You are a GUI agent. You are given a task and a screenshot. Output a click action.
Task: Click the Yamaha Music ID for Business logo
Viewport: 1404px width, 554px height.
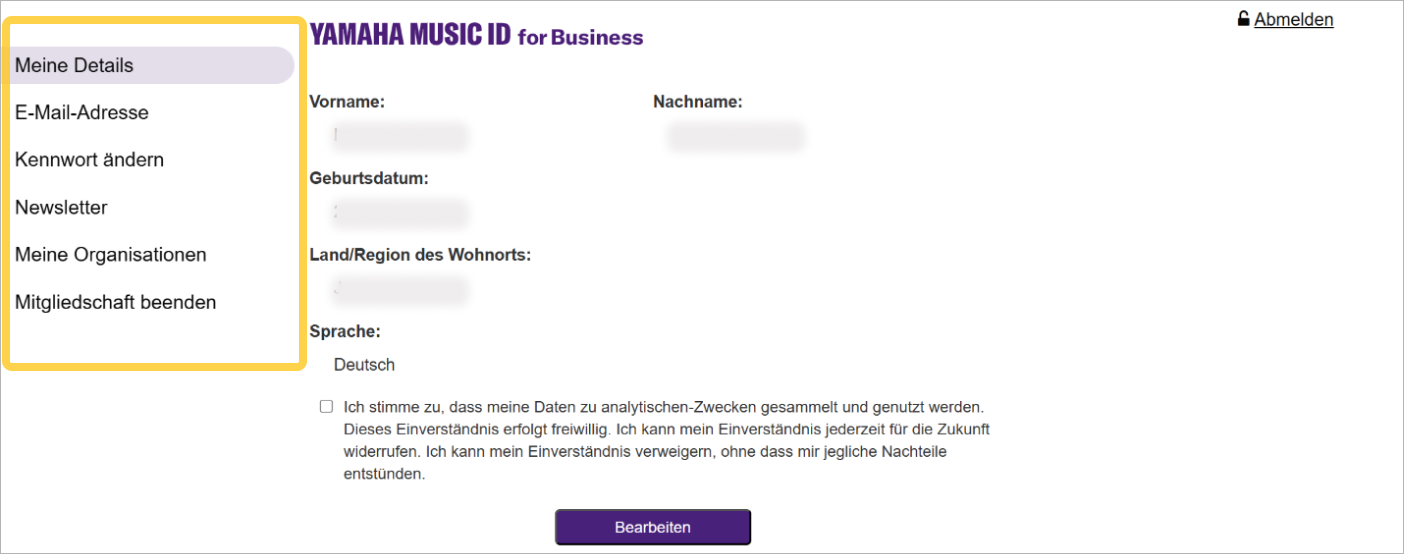click(477, 36)
